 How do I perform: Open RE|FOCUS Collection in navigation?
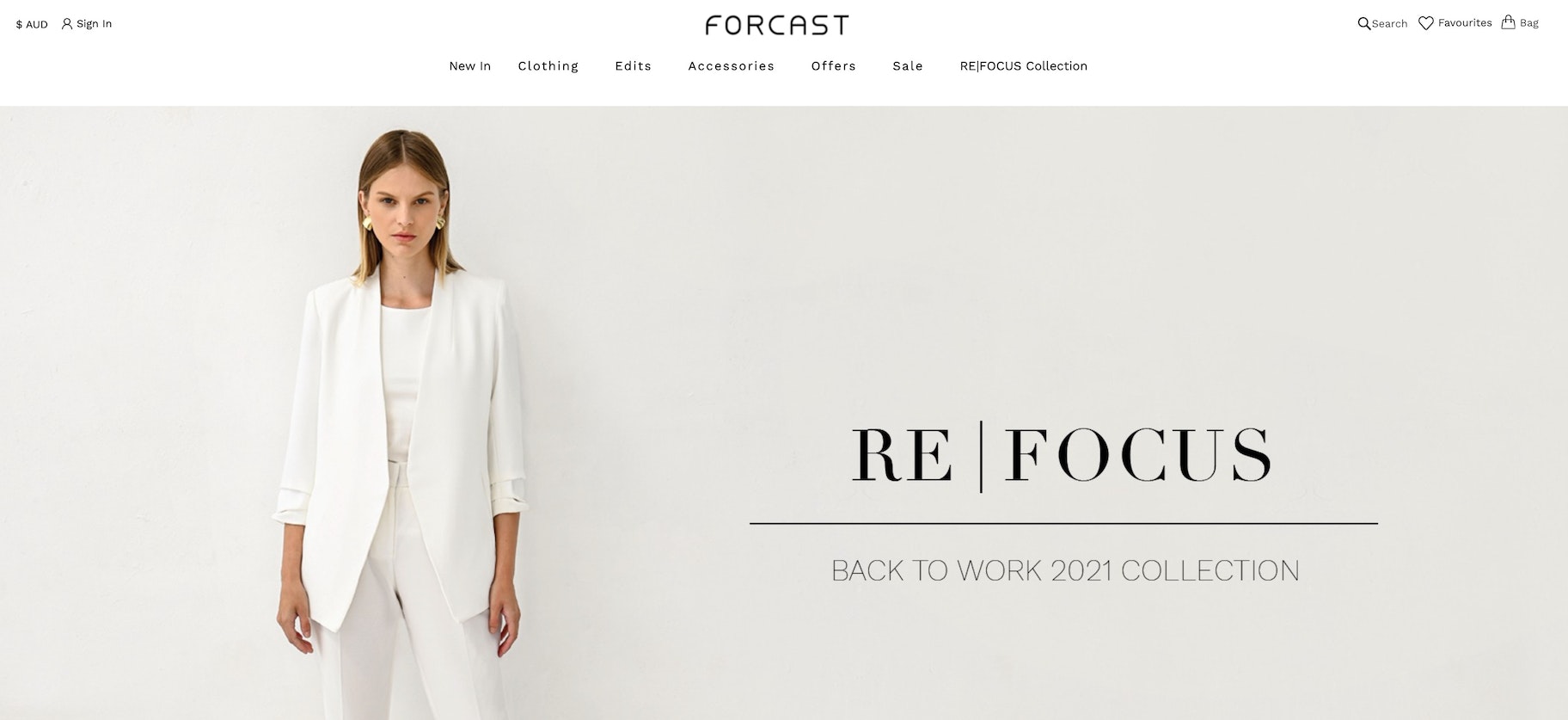click(x=1023, y=66)
